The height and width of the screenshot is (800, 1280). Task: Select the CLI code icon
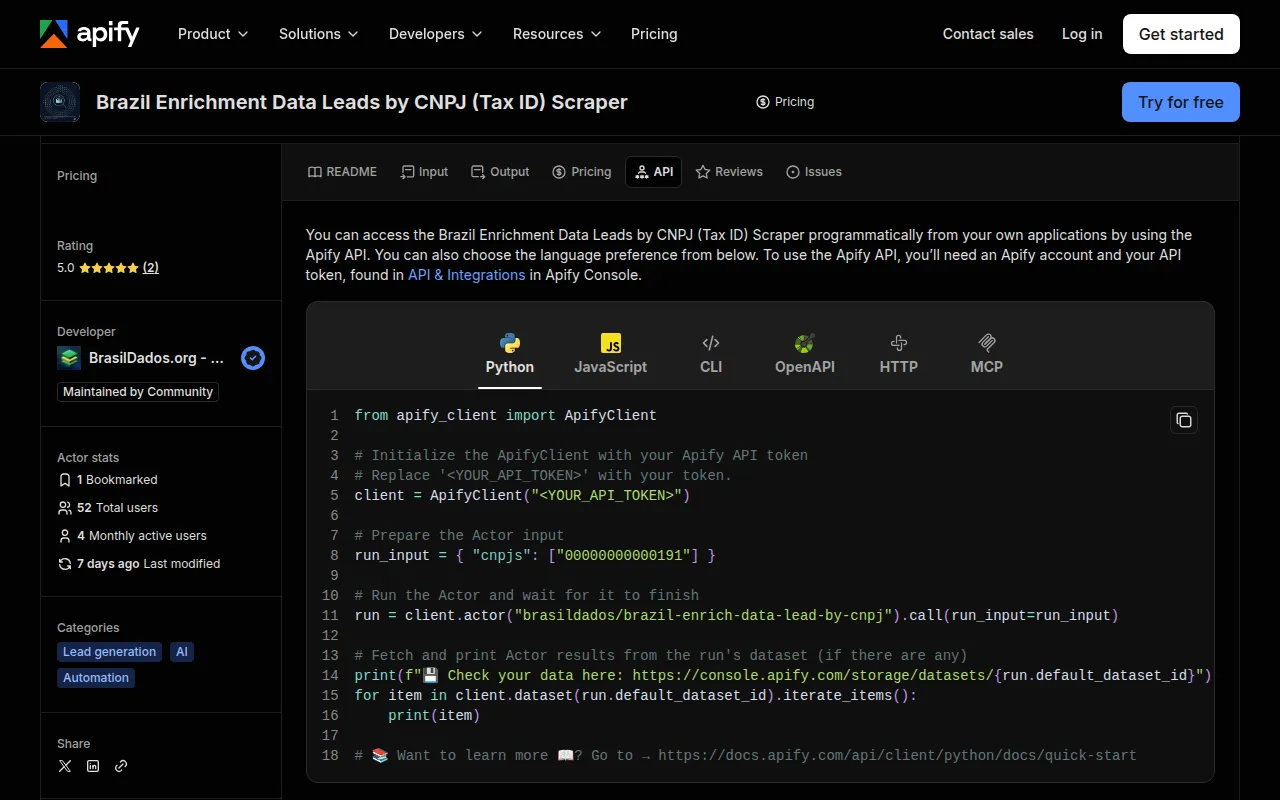point(711,343)
